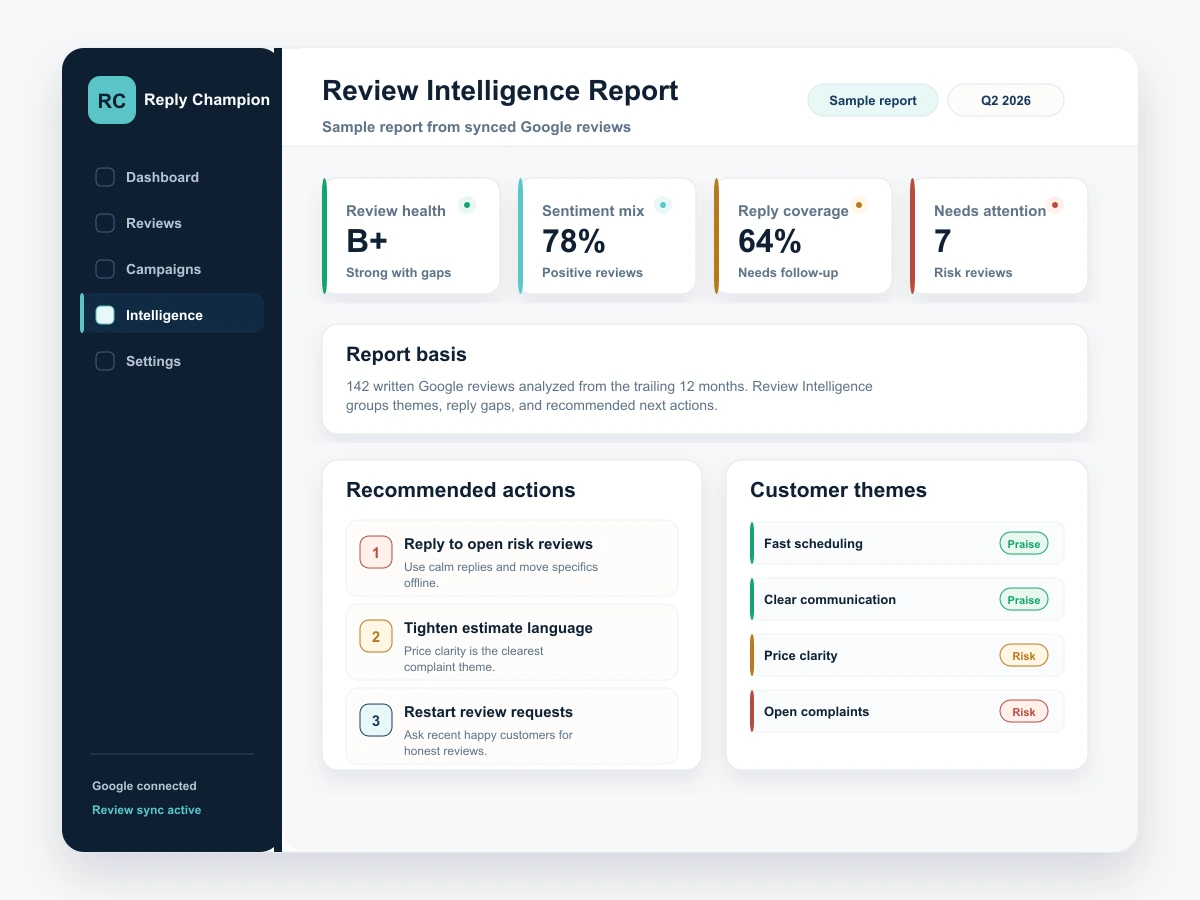Go to Campaigns in the sidebar
Image resolution: width=1200 pixels, height=900 pixels.
point(172,269)
